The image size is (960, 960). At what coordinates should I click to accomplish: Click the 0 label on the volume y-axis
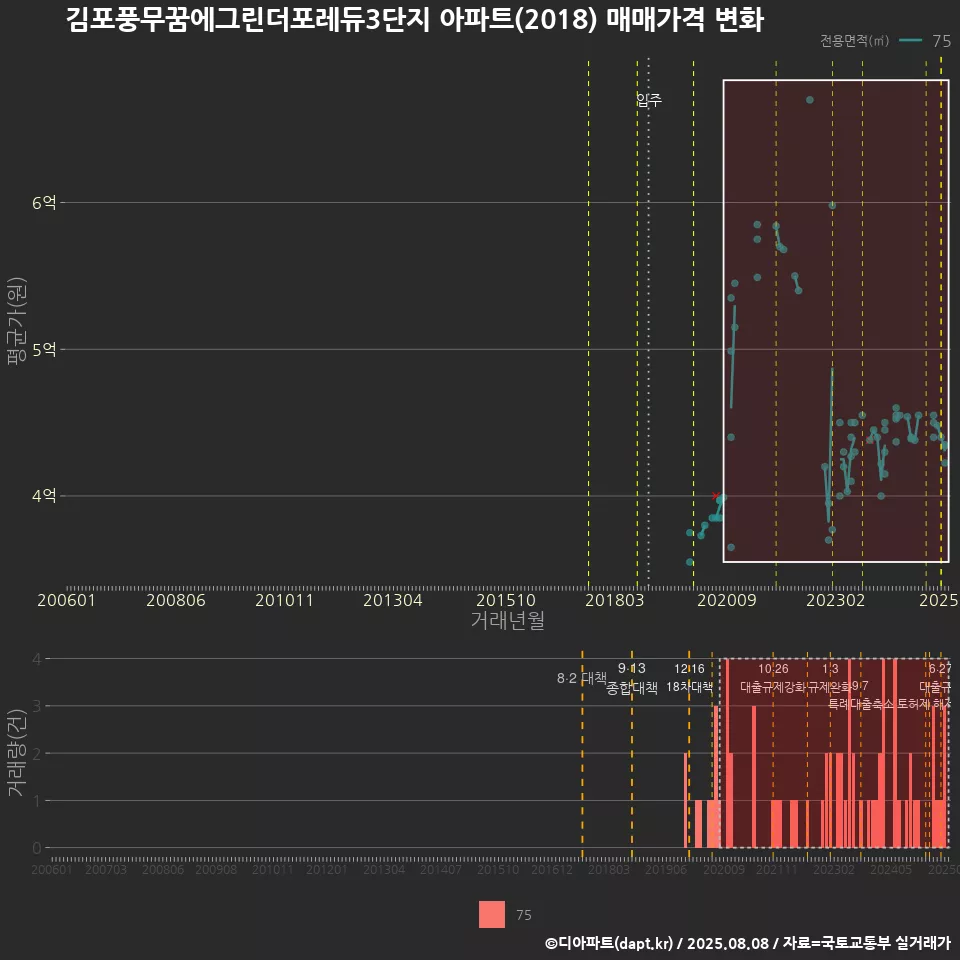tap(37, 848)
